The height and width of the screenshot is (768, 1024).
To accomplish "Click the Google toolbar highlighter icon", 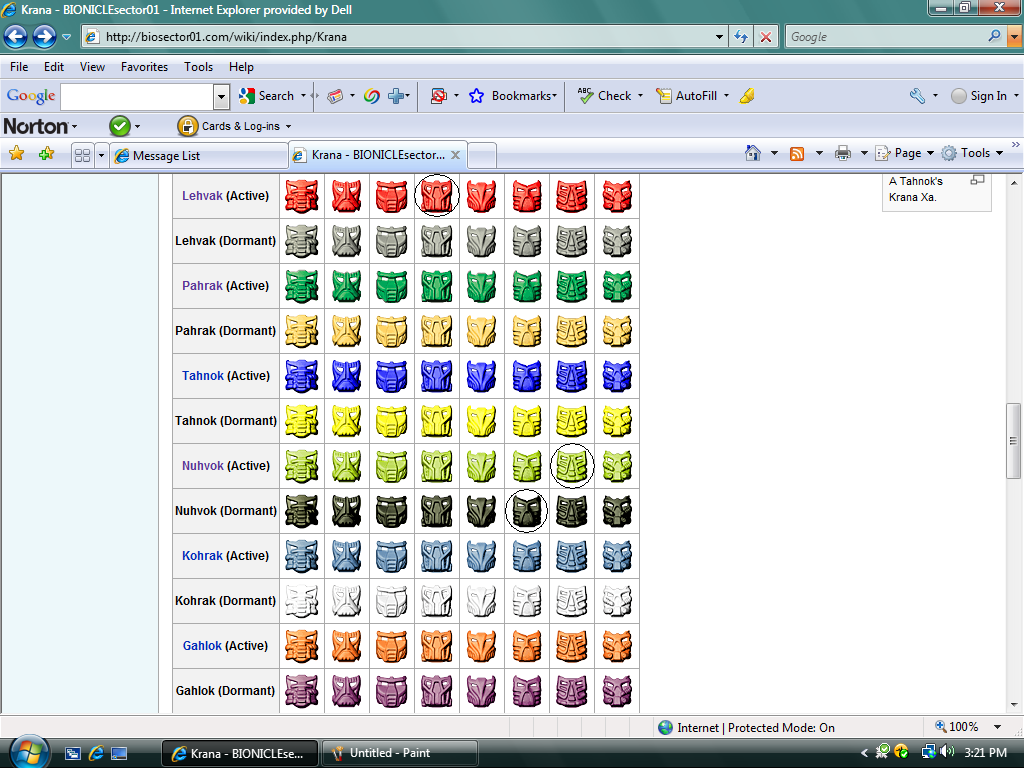I will [x=747, y=96].
